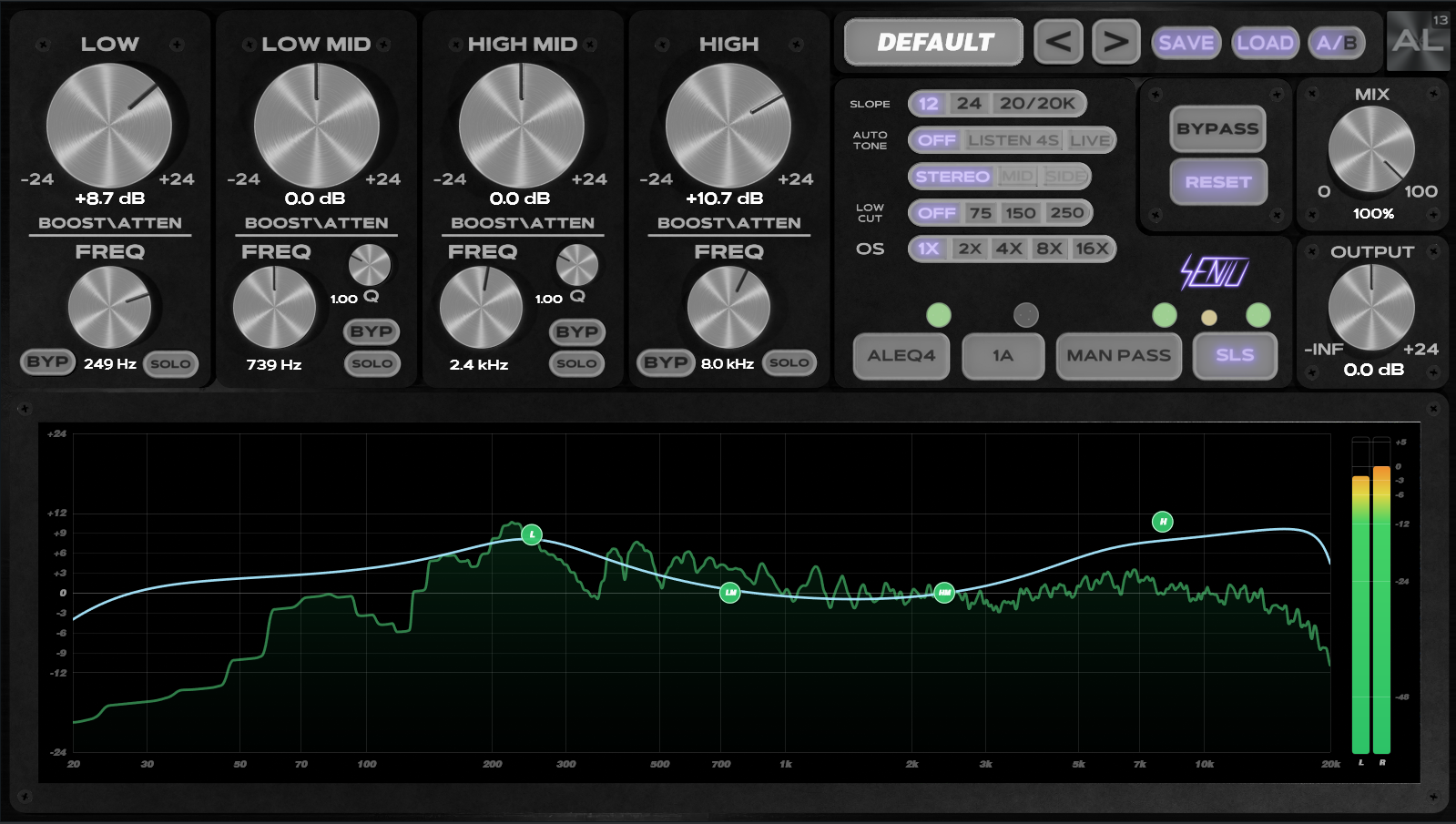The width and height of the screenshot is (1456, 824).
Task: Click the LOAD preset button
Action: [1265, 43]
